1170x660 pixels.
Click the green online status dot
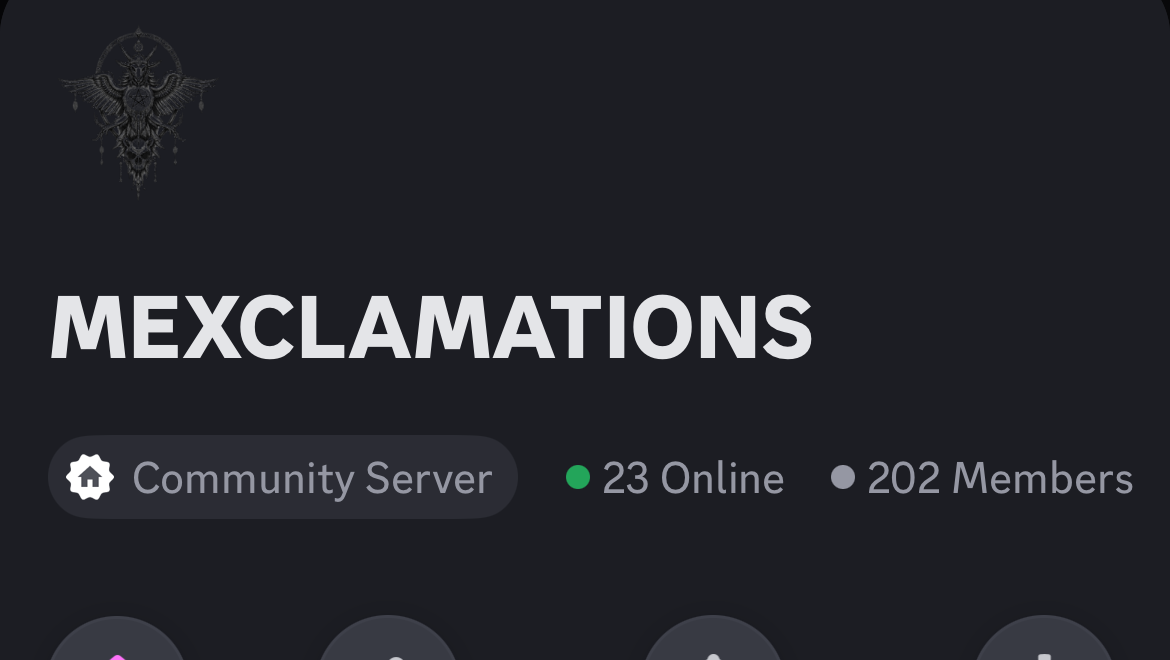pyautogui.click(x=578, y=477)
